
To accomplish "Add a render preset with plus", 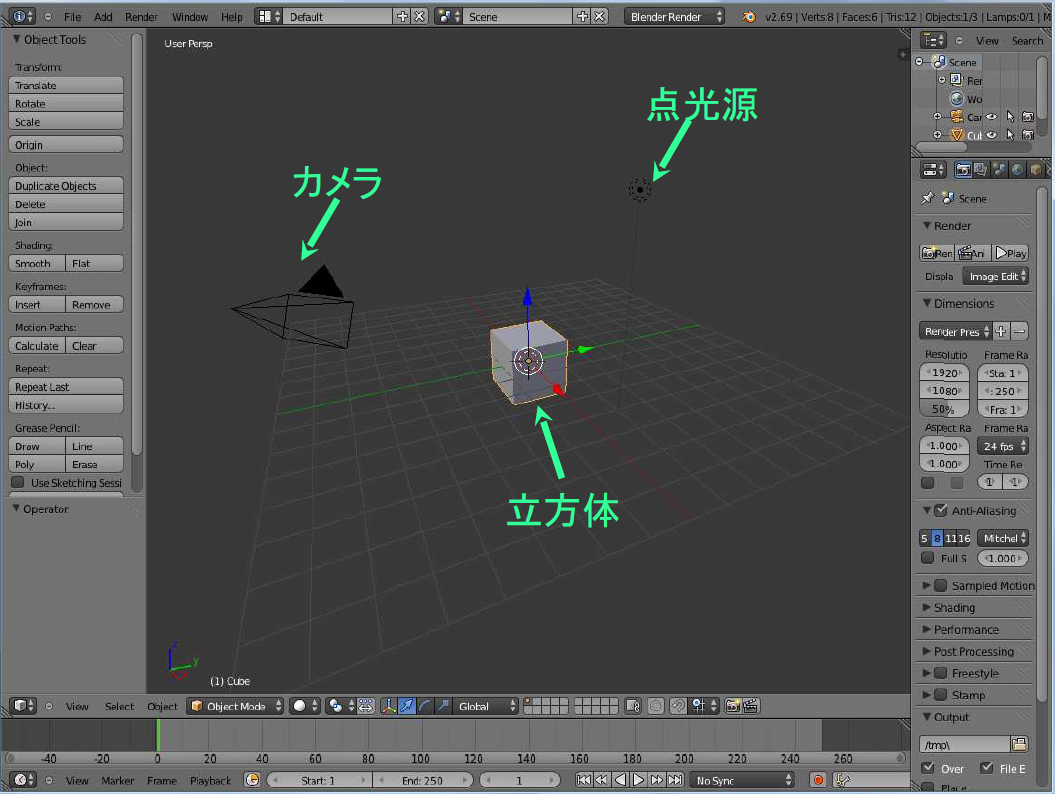I will tap(1002, 331).
